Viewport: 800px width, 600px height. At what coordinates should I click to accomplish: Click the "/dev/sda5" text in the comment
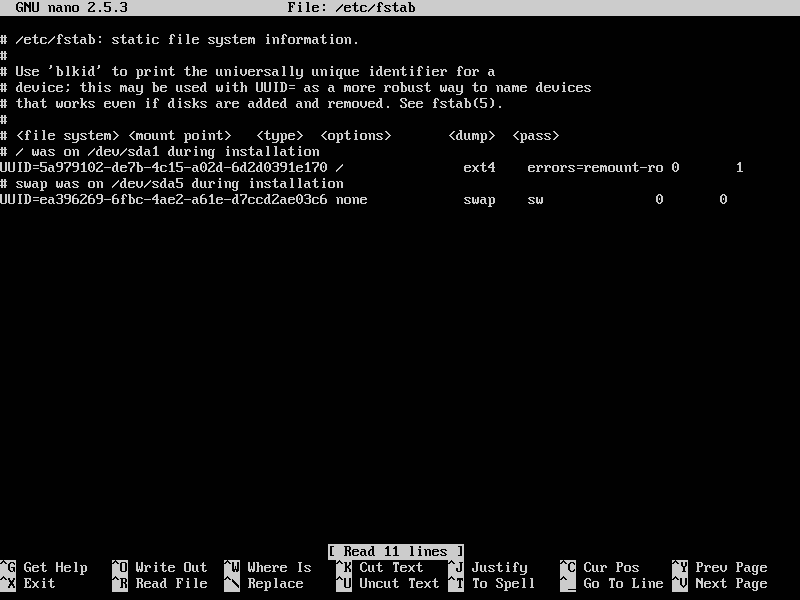[x=147, y=184]
